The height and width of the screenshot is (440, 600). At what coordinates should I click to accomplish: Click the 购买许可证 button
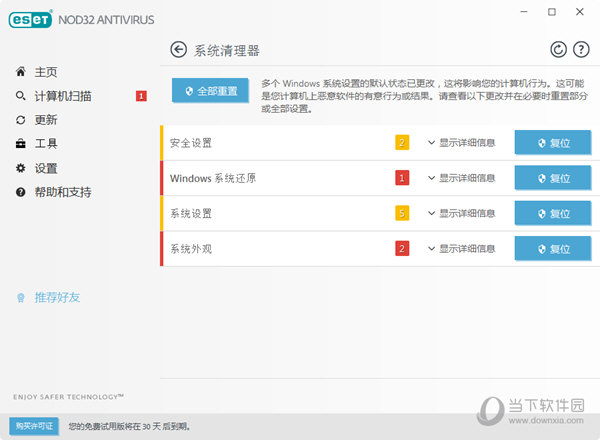[34, 426]
